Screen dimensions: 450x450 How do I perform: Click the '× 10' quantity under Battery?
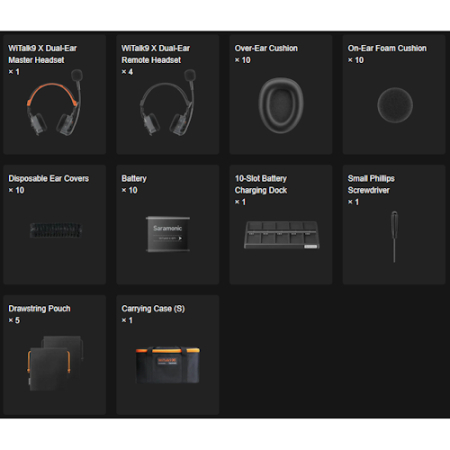(129, 190)
